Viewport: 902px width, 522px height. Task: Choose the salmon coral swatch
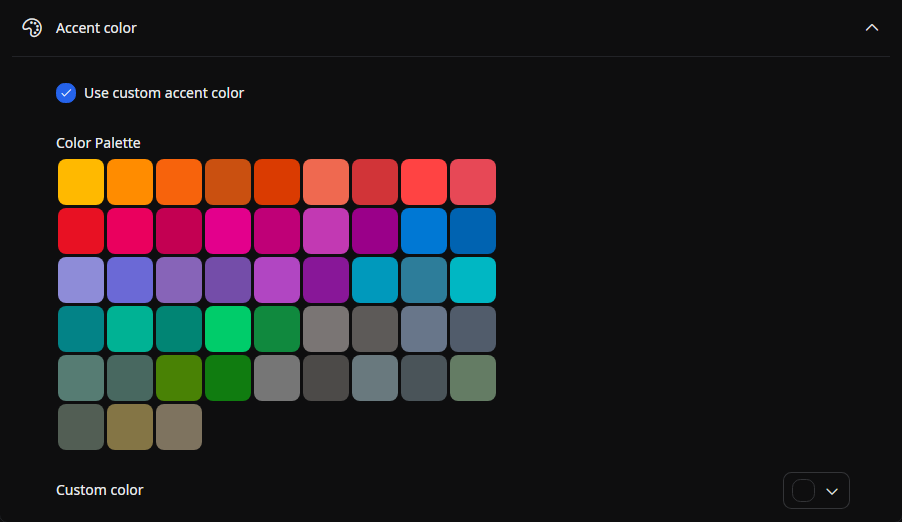pos(326,182)
